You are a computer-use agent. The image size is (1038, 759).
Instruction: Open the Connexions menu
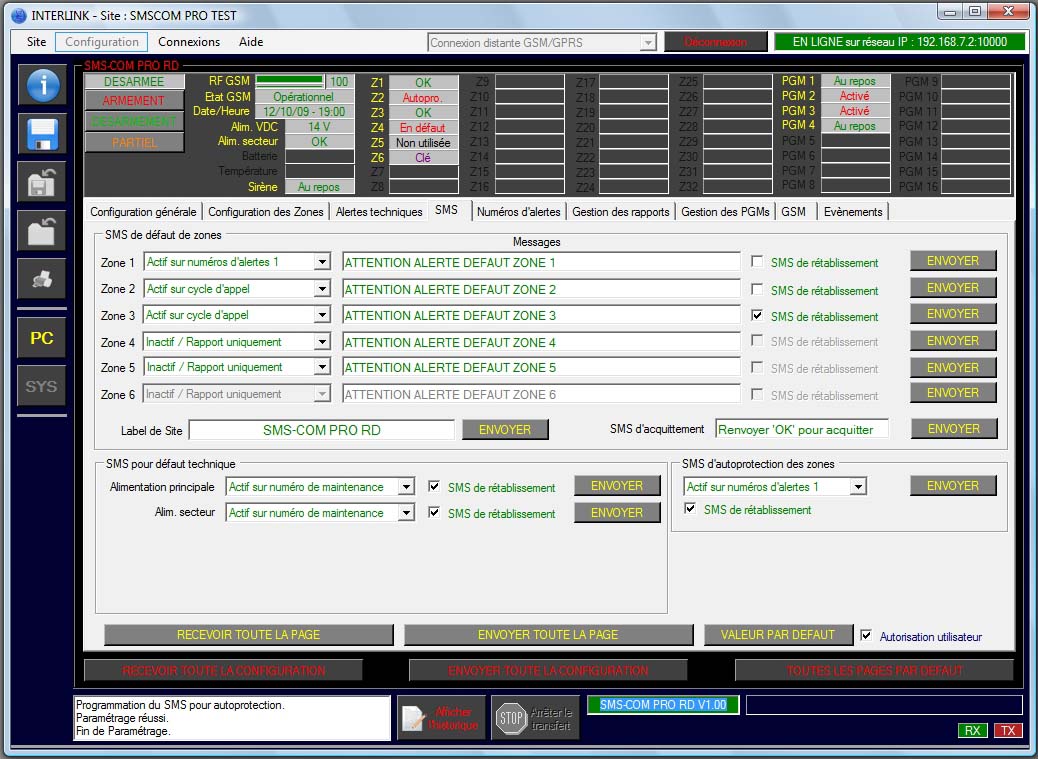[x=189, y=42]
